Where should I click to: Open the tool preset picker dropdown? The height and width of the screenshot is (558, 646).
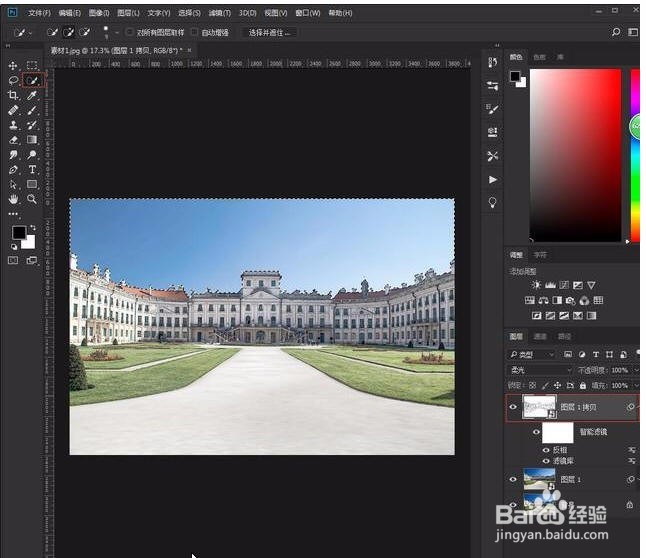click(x=21, y=32)
